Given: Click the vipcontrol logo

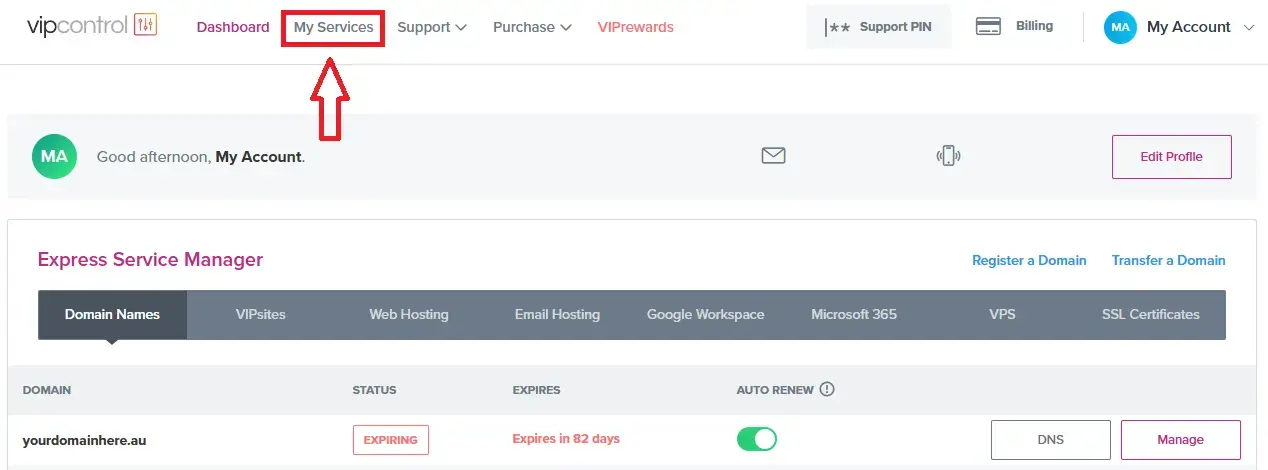Looking at the screenshot, I should coord(91,26).
